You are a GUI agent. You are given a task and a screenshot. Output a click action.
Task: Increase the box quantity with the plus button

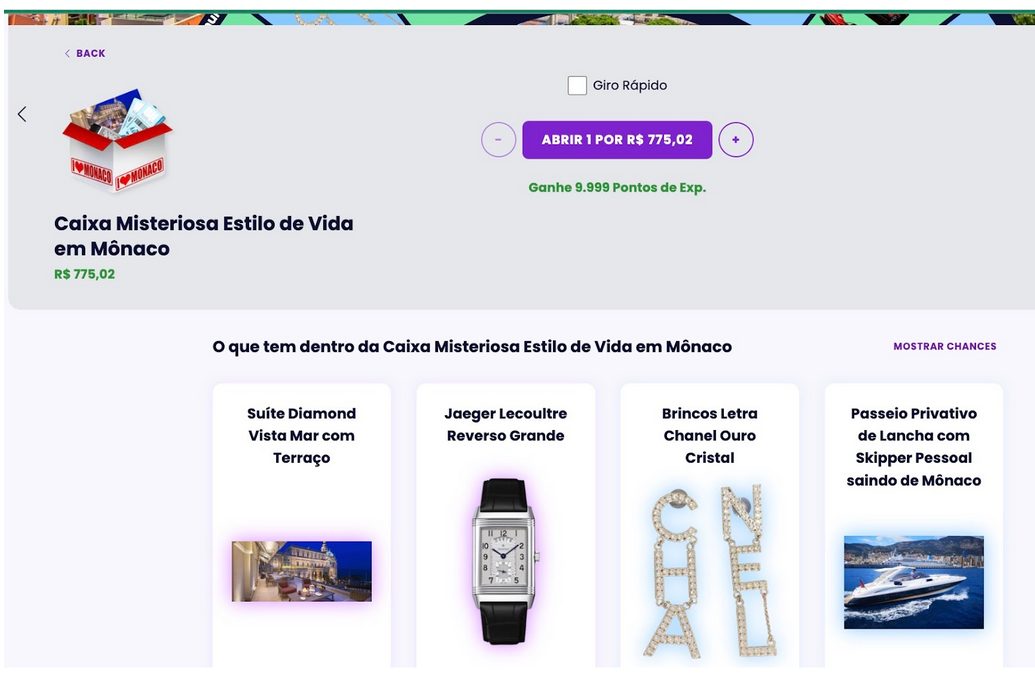(735, 140)
